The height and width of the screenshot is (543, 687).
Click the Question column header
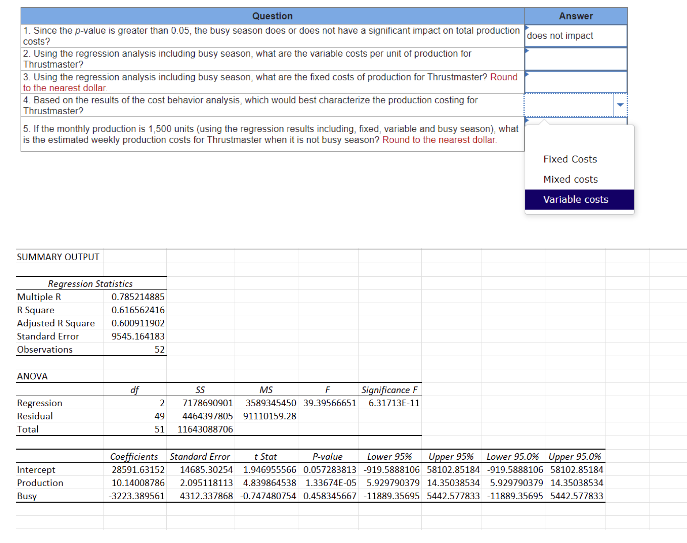click(x=272, y=16)
